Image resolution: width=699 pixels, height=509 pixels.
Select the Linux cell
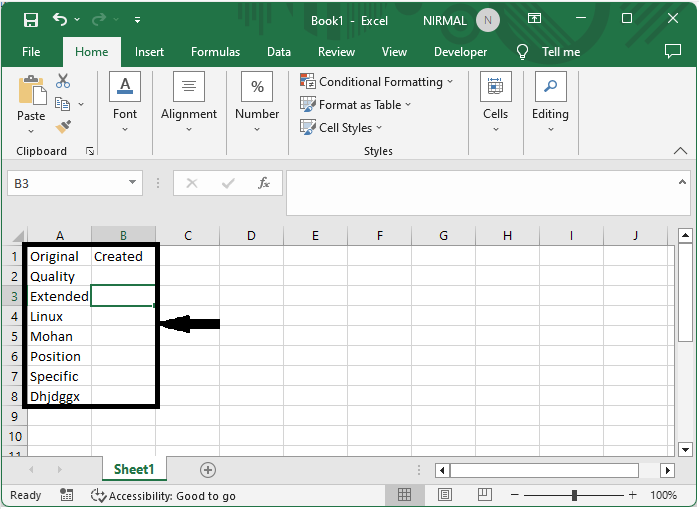click(60, 316)
